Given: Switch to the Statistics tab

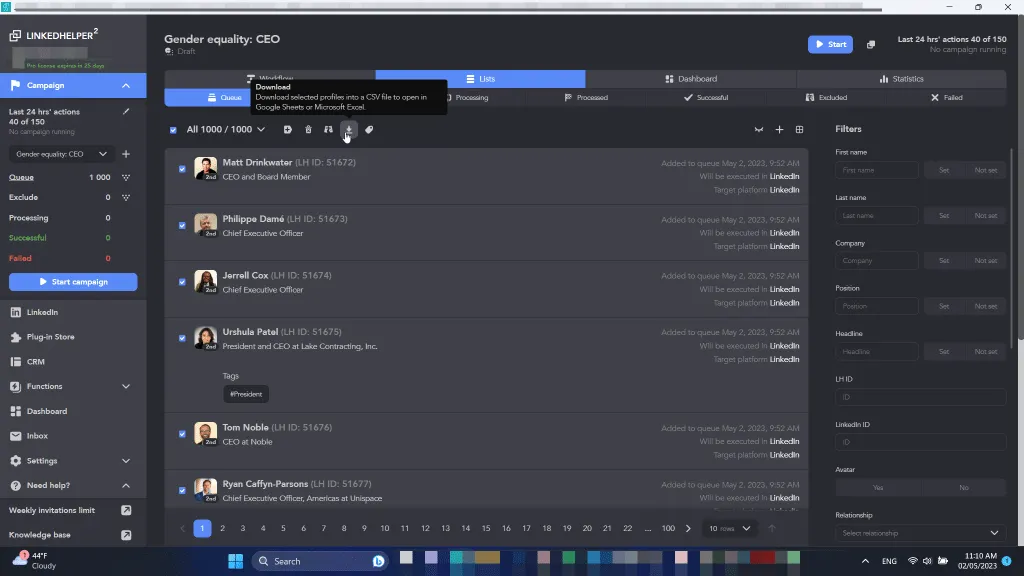Looking at the screenshot, I should tap(901, 79).
